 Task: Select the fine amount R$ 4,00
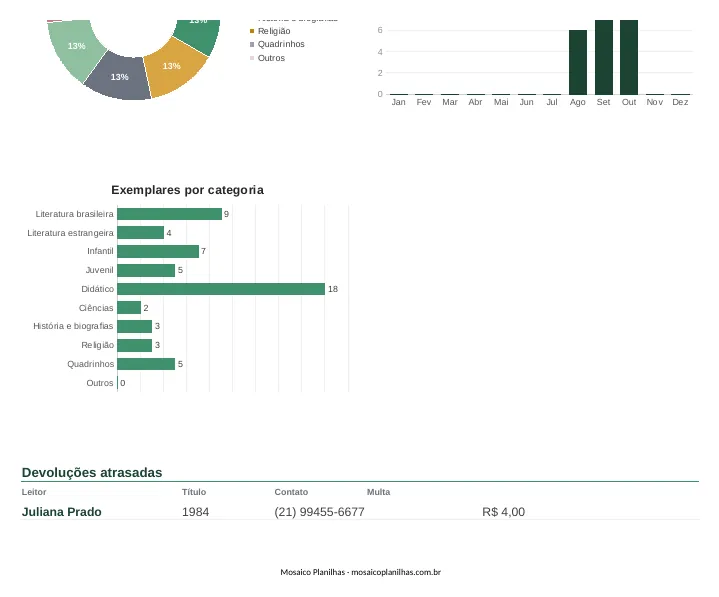tap(503, 512)
